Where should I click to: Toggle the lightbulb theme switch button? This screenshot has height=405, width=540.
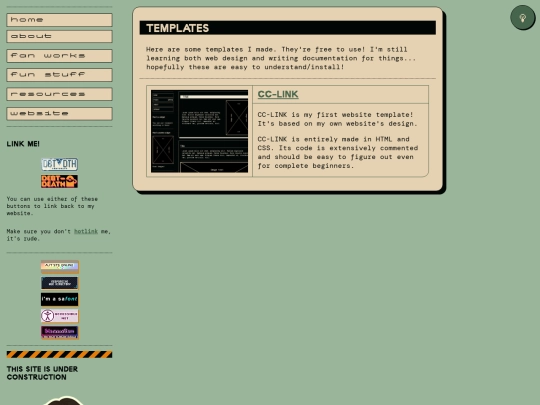(522, 18)
